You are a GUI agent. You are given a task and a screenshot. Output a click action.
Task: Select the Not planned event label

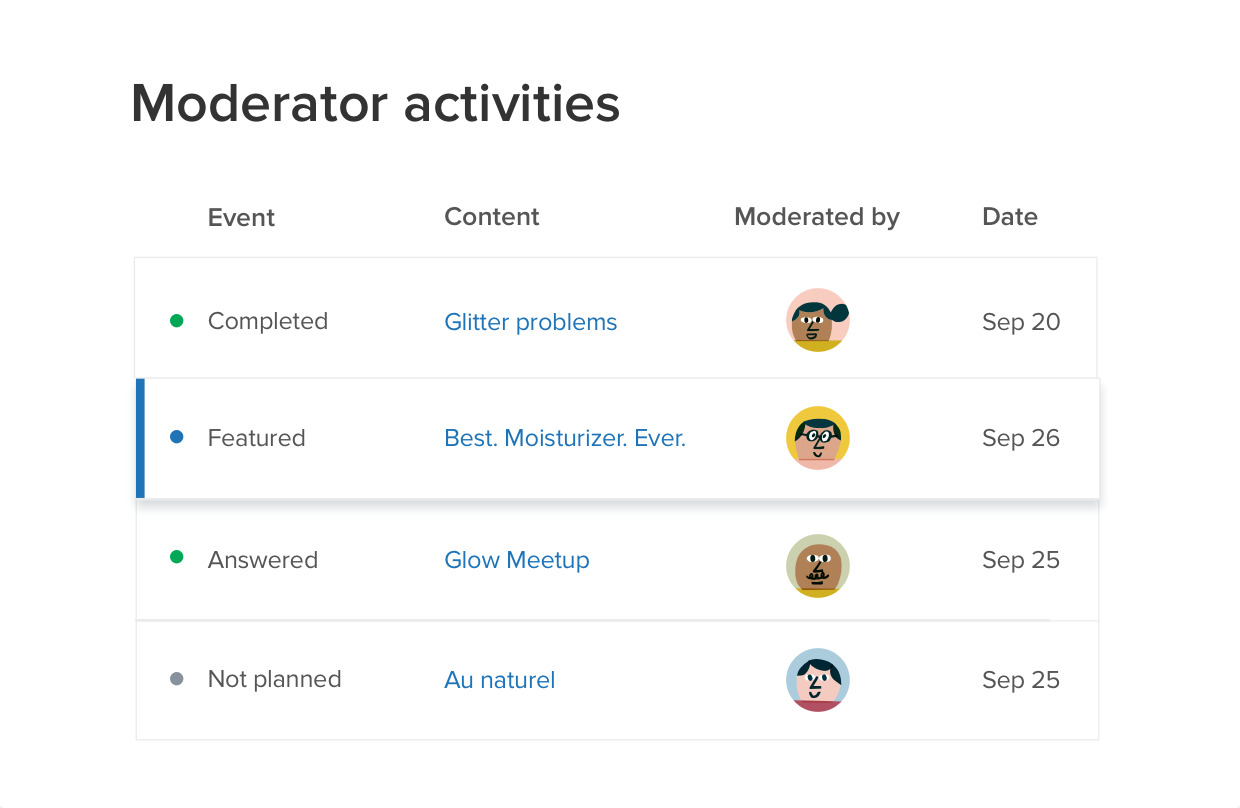275,679
